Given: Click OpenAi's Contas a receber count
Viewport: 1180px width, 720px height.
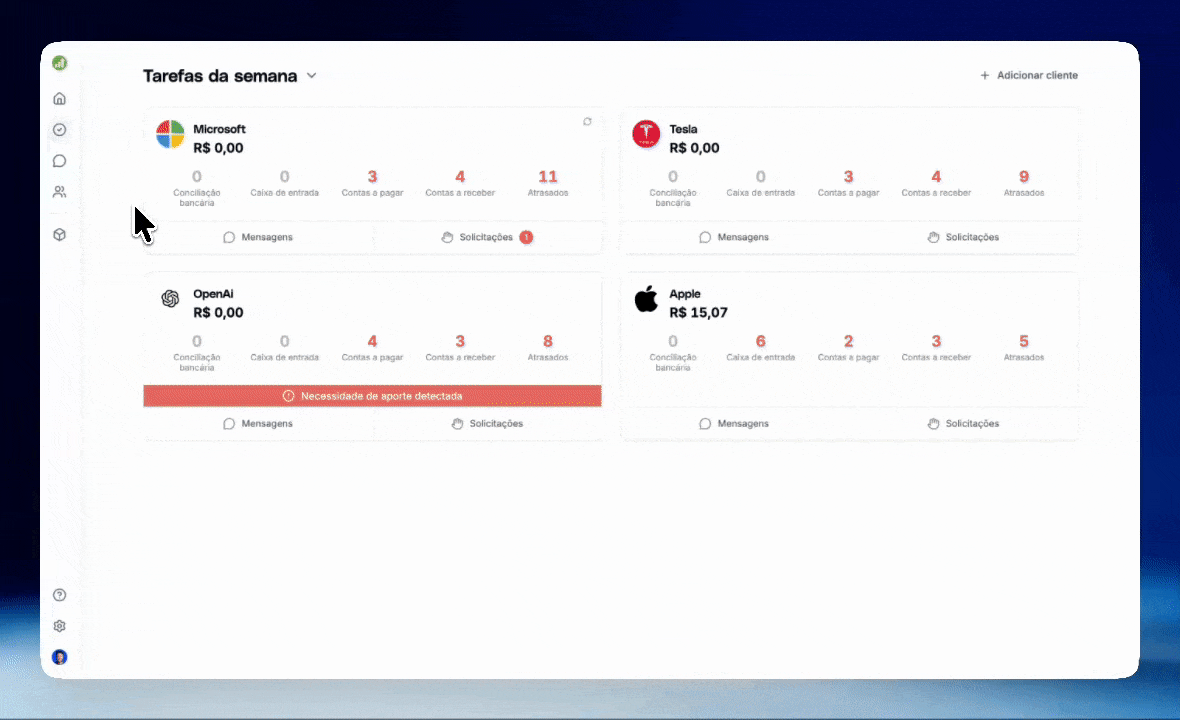Looking at the screenshot, I should tap(460, 342).
